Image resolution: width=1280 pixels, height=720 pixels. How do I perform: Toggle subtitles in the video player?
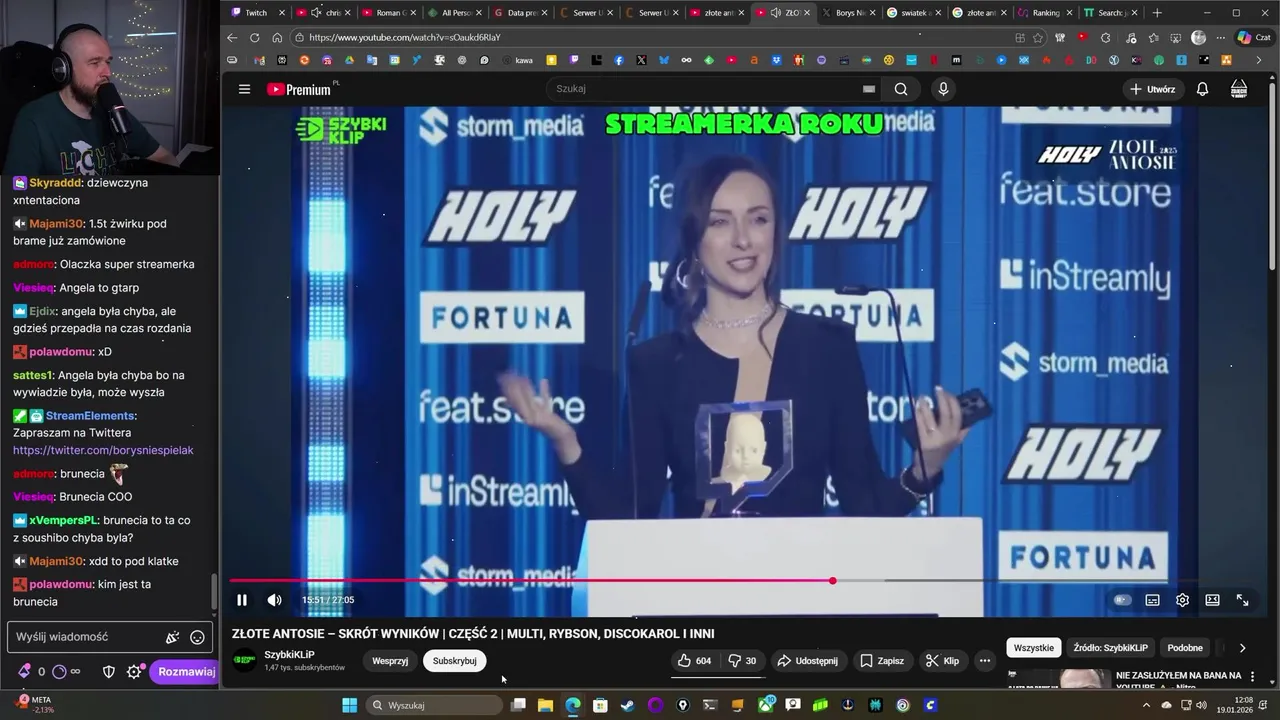pos(1152,600)
